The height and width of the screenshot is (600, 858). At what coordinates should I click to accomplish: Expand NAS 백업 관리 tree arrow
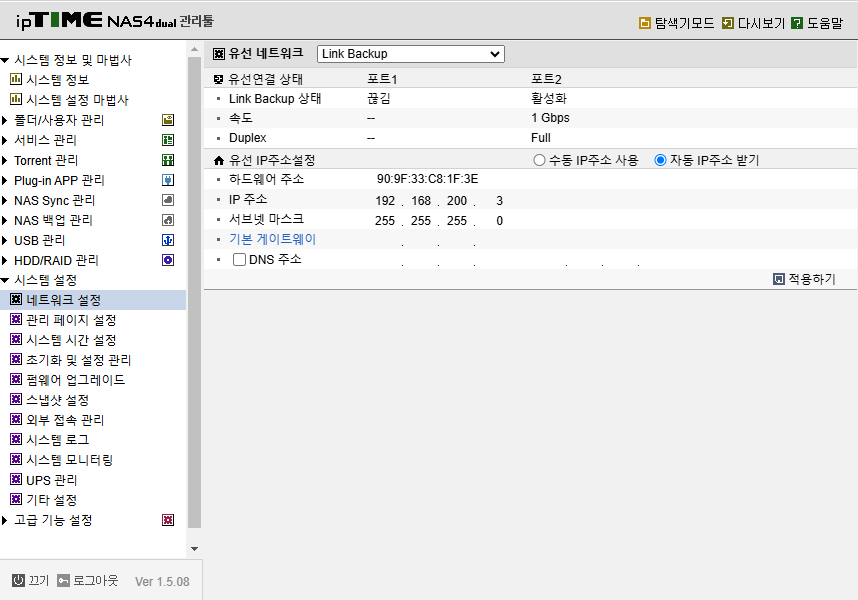pos(4,220)
